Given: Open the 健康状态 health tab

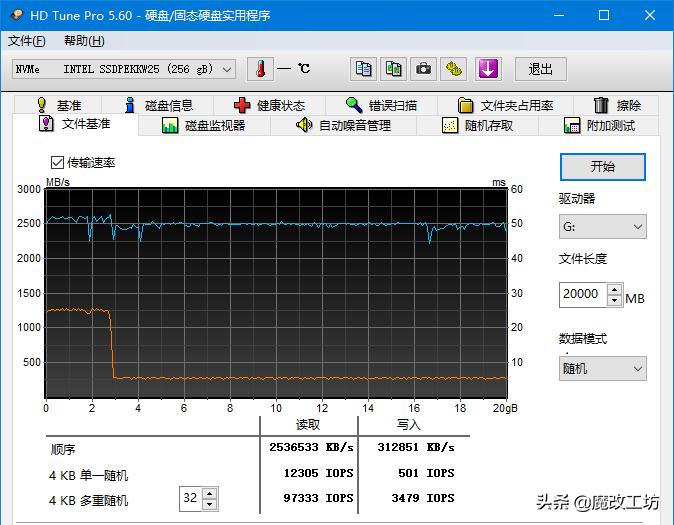Looking at the screenshot, I should point(268,105).
